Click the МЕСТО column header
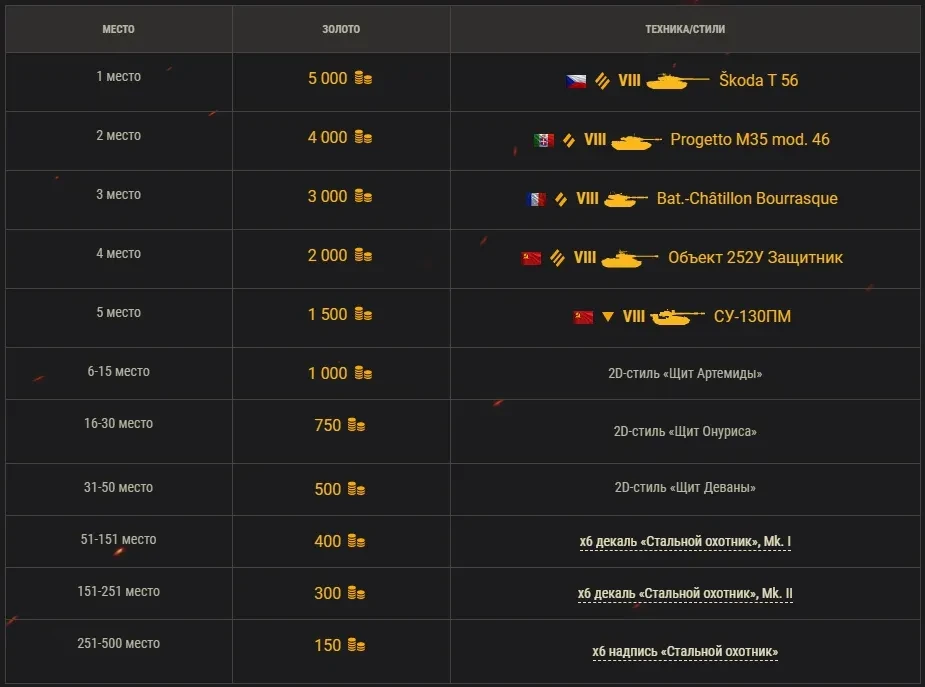Screen dimensions: 925x687 point(118,29)
